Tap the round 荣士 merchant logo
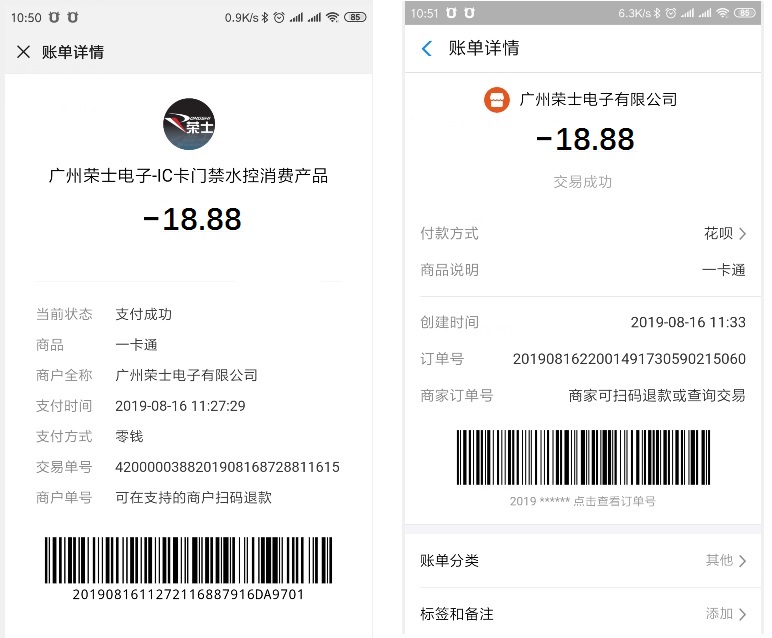The height and width of the screenshot is (638, 772). tap(189, 124)
